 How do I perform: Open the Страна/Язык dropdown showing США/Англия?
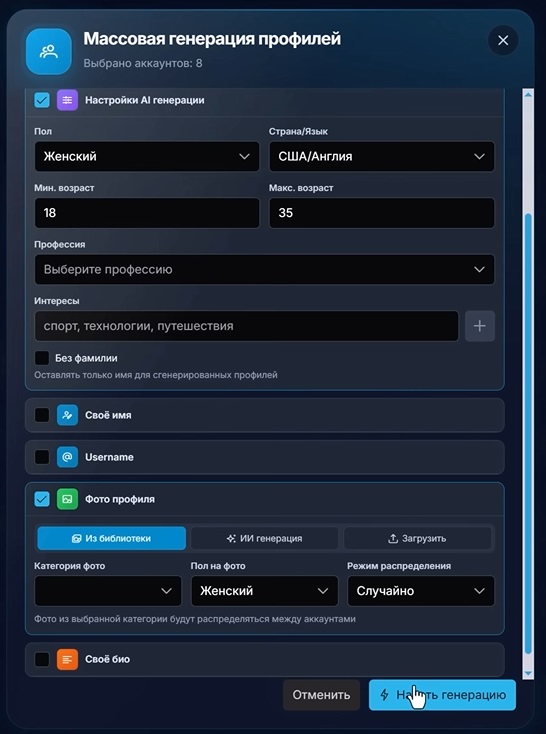[382, 156]
